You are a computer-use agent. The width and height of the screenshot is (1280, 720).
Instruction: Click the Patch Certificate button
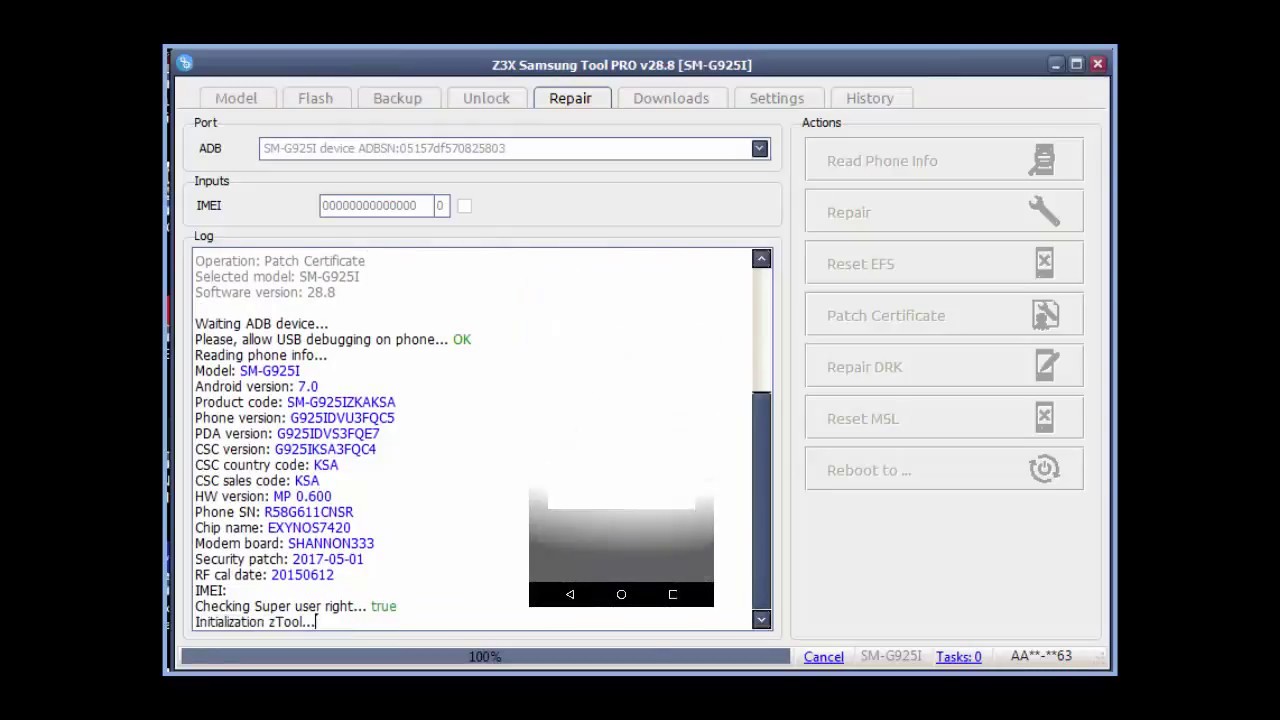(x=944, y=315)
